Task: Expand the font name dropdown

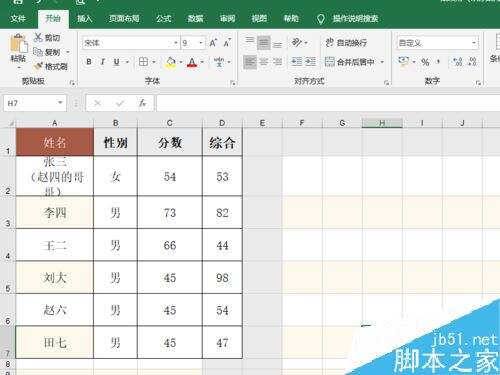Action: [176, 43]
